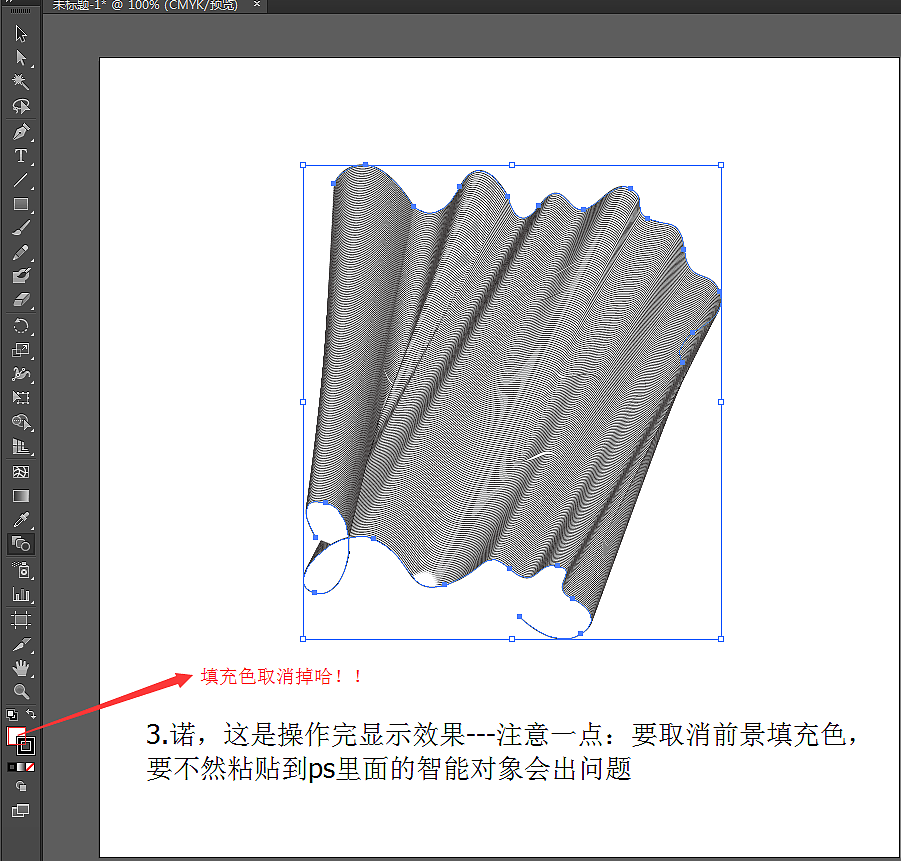Select the Selection tool (black arrow)

point(21,34)
